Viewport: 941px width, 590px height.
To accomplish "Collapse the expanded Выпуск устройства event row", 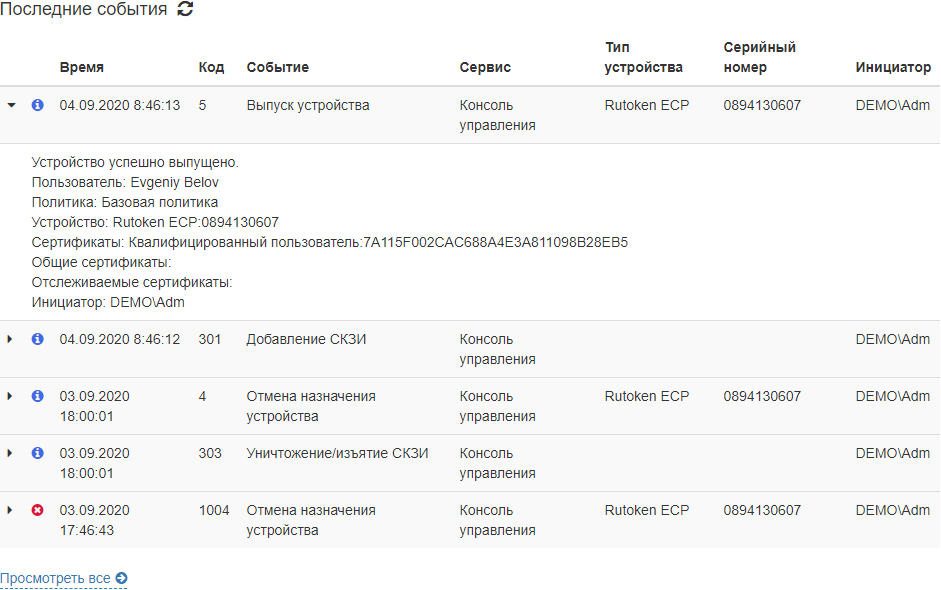I will (12, 105).
